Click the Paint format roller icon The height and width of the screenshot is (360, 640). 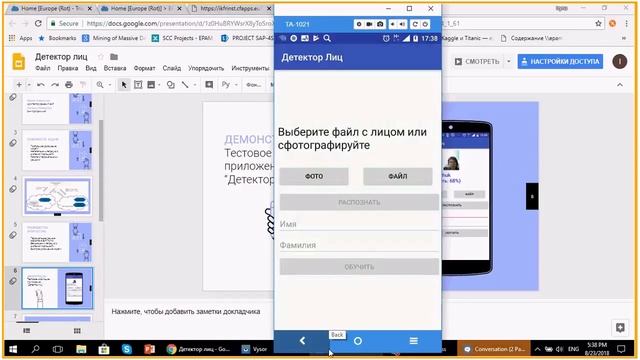(x=83, y=84)
